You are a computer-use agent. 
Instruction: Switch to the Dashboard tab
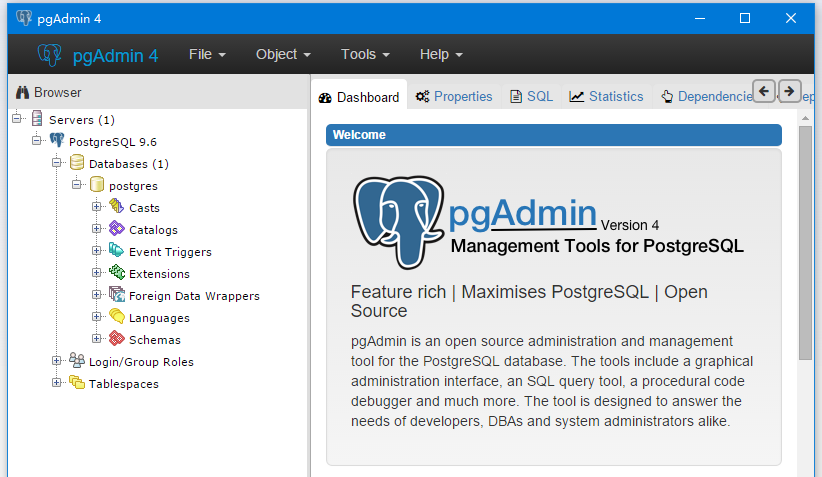coord(359,97)
